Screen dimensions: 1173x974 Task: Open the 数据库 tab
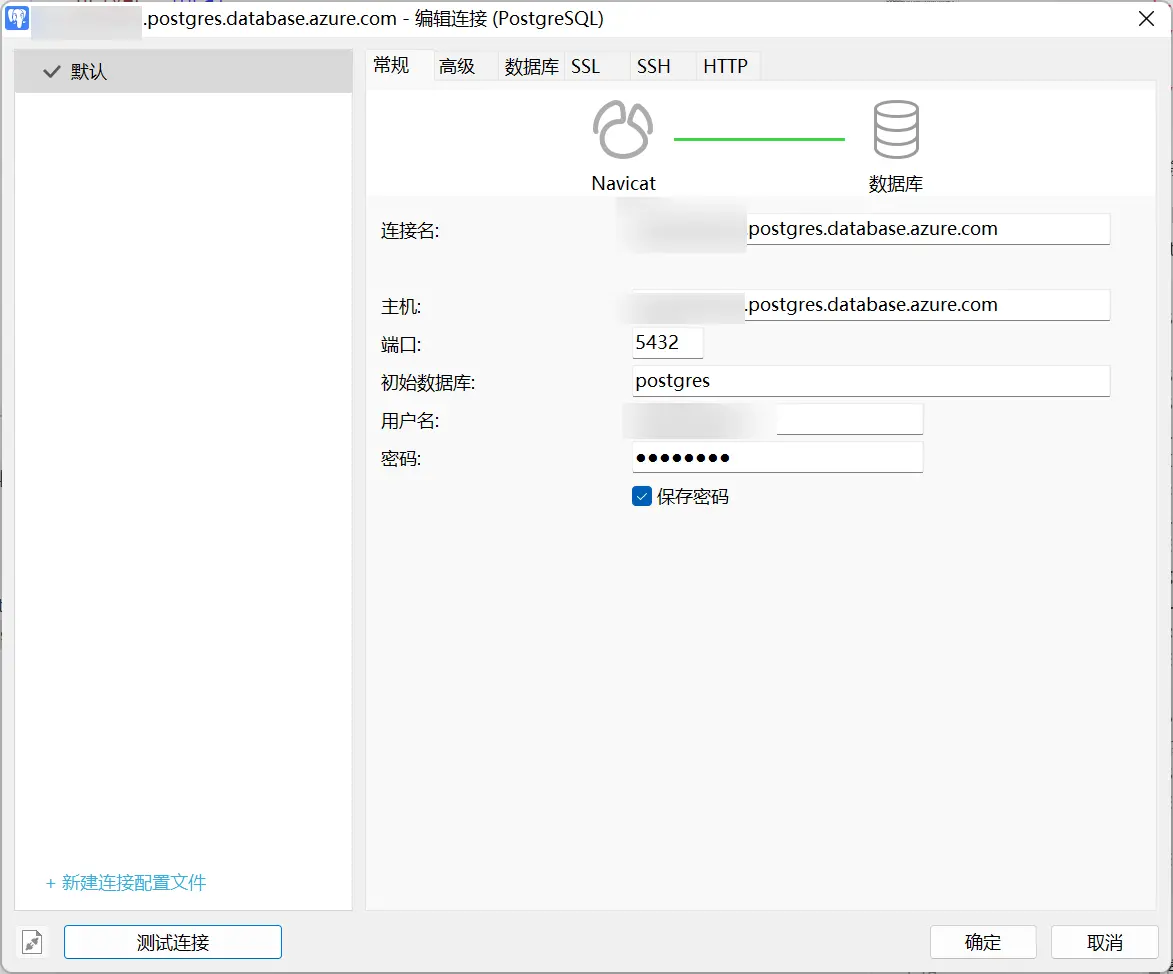coord(531,67)
